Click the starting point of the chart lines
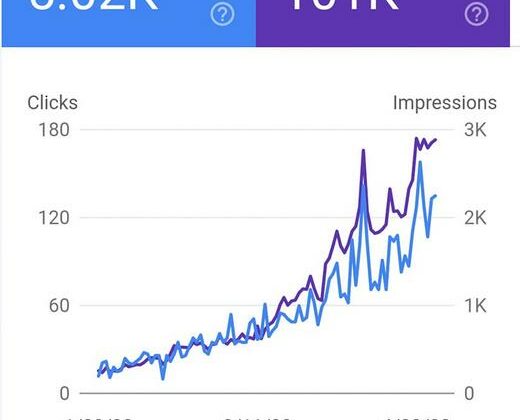520x420 pixels. point(98,372)
